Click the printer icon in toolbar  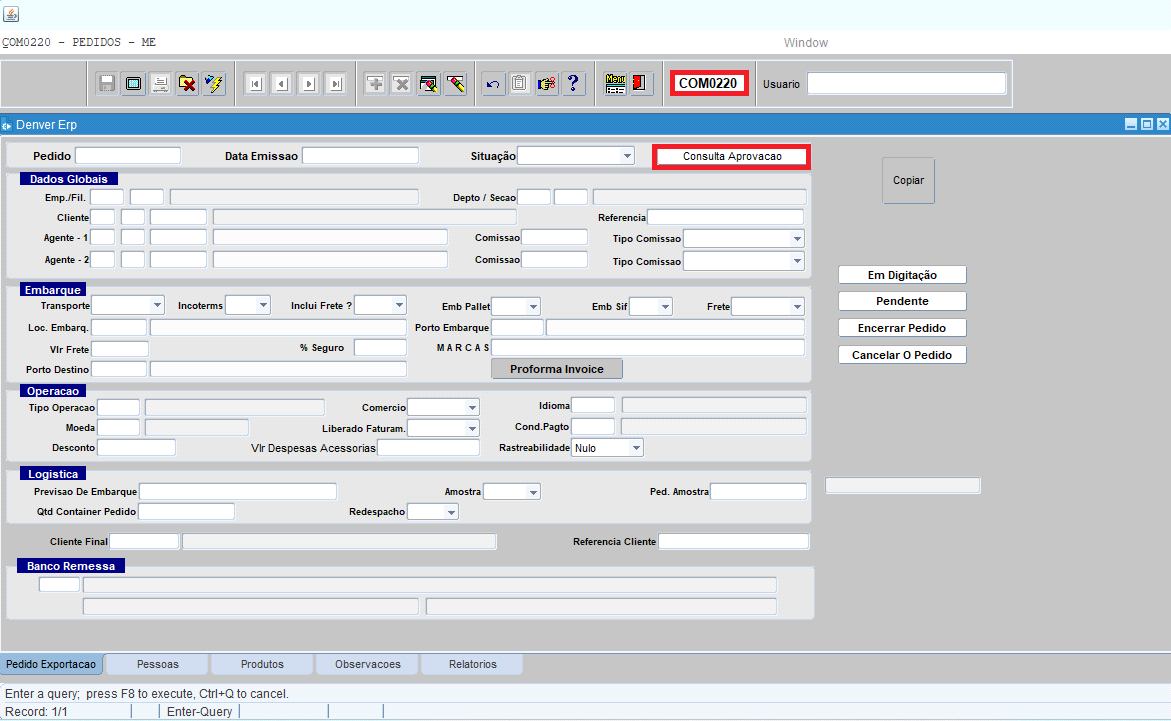160,84
